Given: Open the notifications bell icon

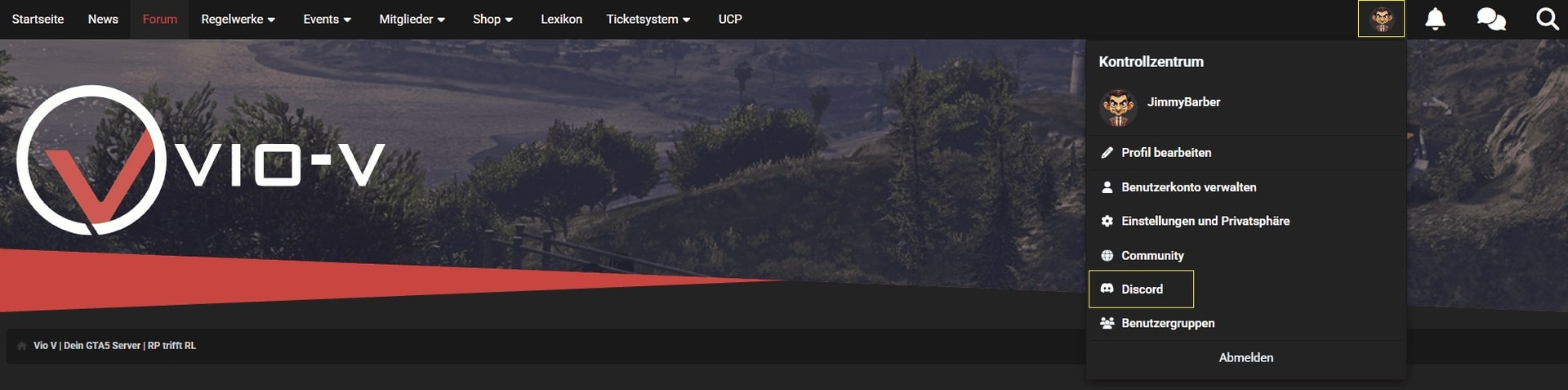Looking at the screenshot, I should (1435, 19).
